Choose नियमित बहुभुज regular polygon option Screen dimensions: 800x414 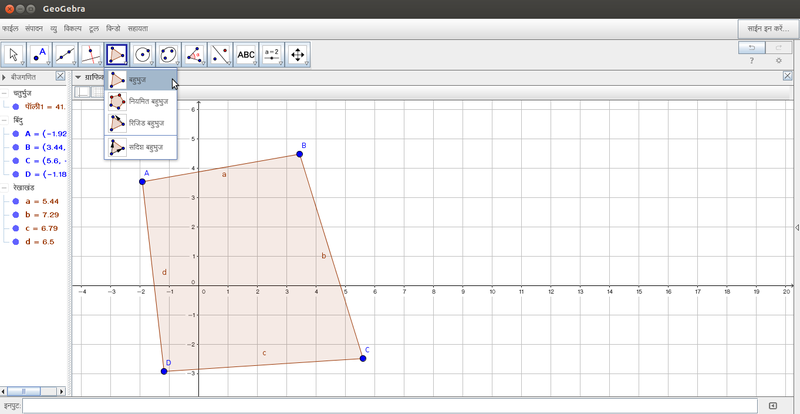(x=141, y=102)
